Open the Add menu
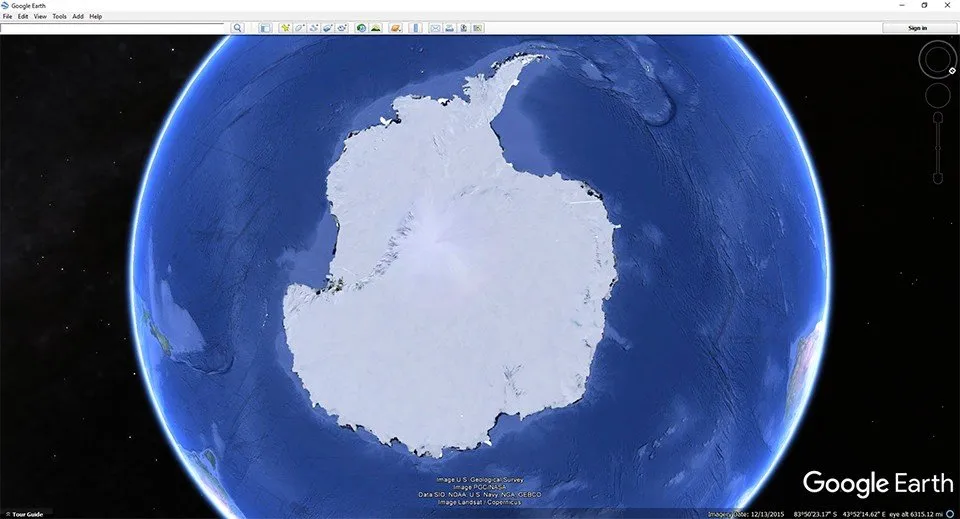The image size is (960, 519). click(78, 17)
